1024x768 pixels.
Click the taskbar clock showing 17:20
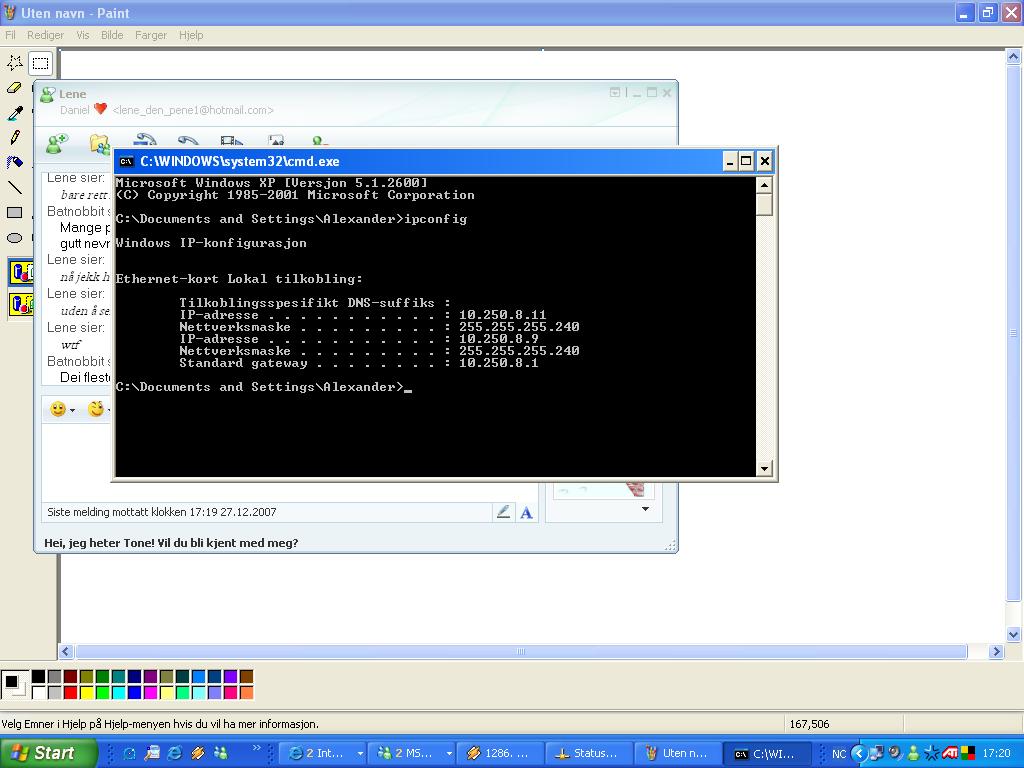tap(996, 754)
